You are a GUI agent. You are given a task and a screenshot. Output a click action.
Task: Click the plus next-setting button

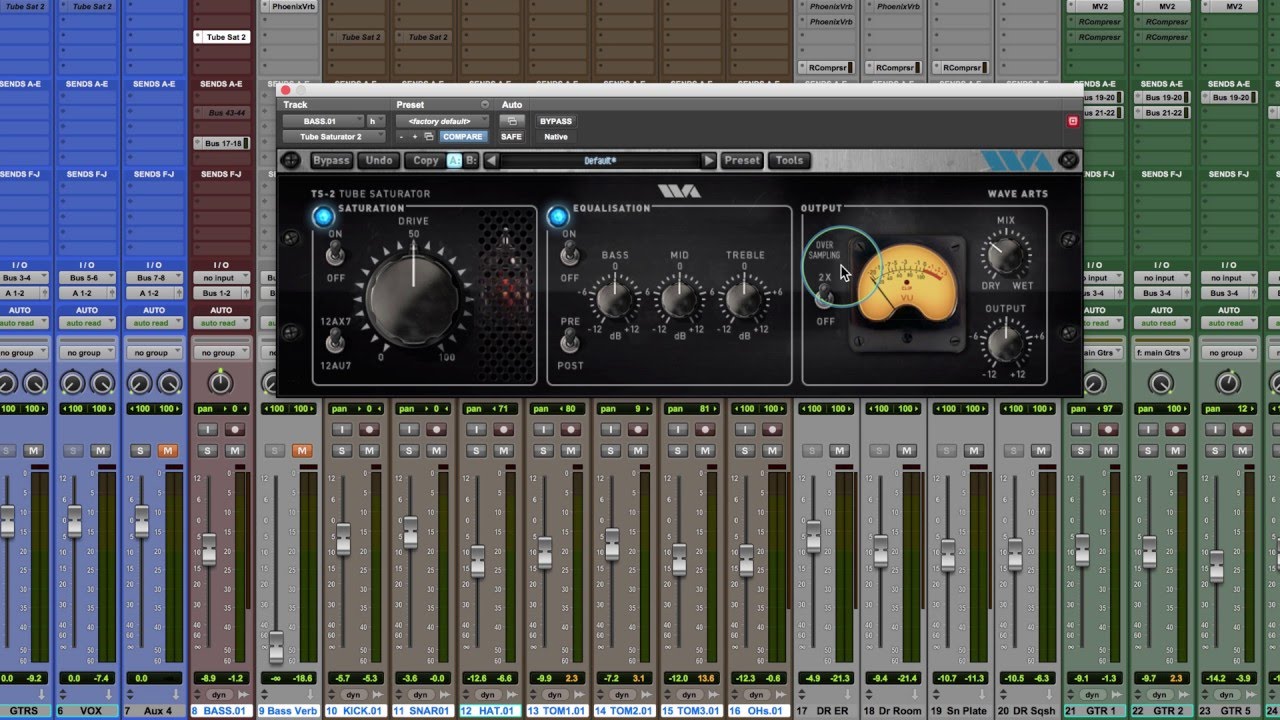[414, 137]
